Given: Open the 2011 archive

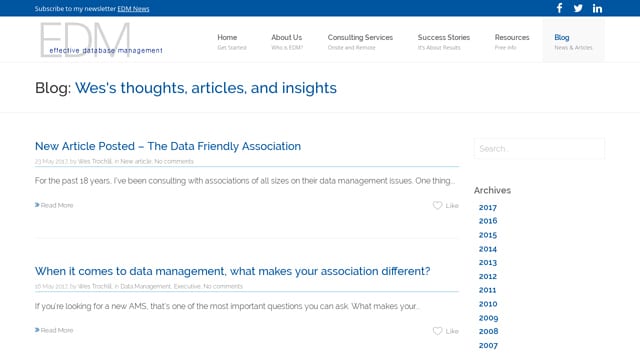Looking at the screenshot, I should point(487,290).
